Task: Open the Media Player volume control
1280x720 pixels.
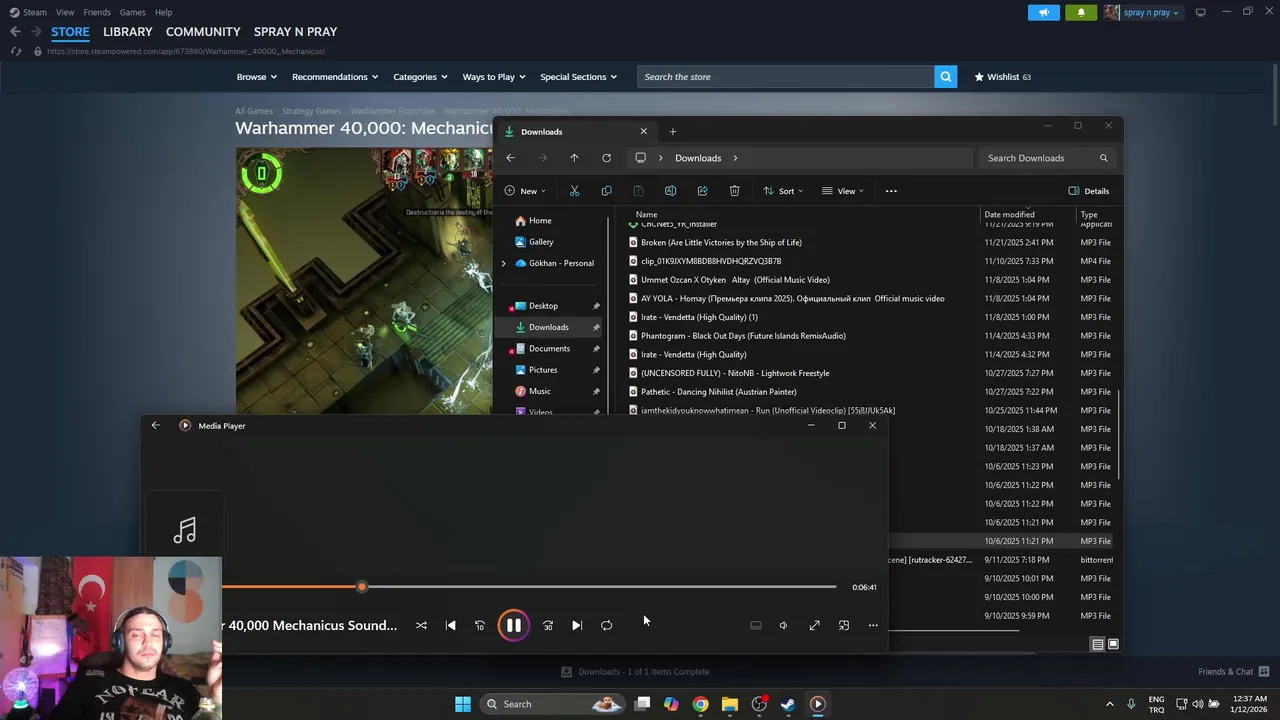Action: 784,625
